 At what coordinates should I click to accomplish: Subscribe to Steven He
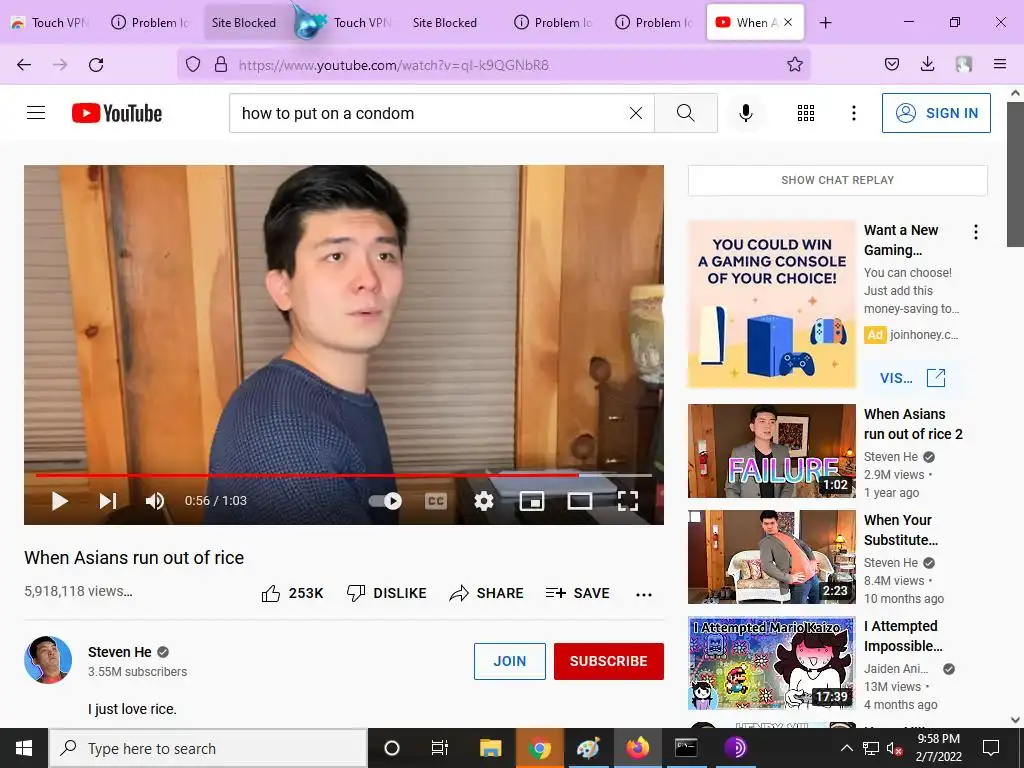[609, 661]
